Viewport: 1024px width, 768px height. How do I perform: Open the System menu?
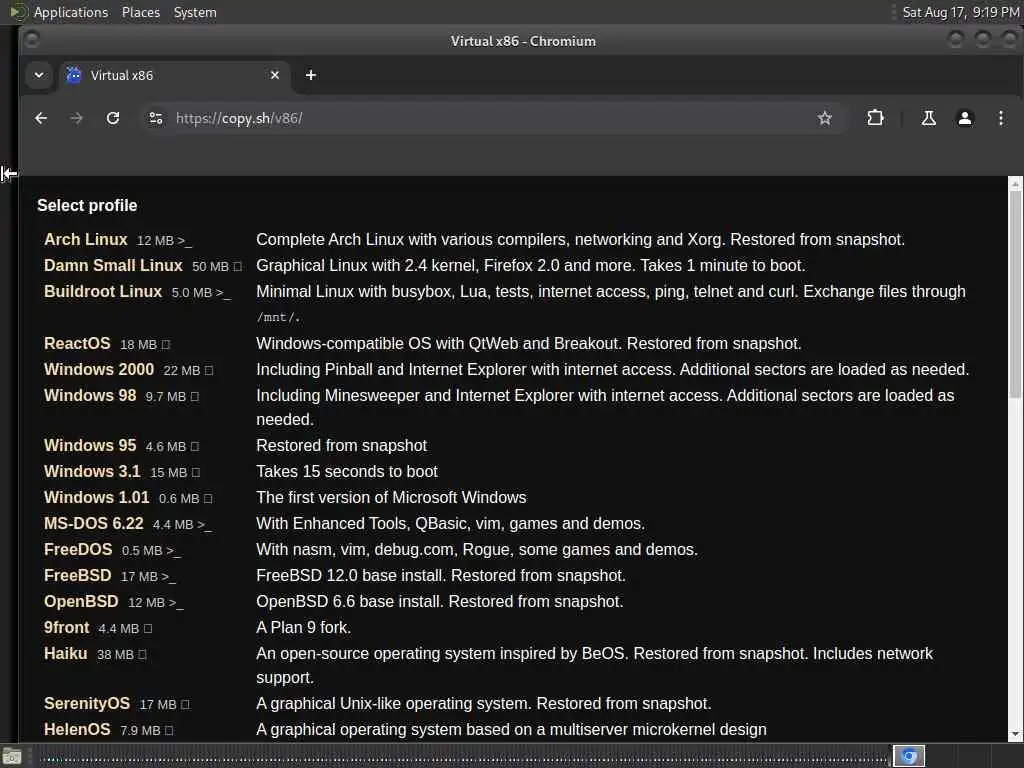(195, 12)
